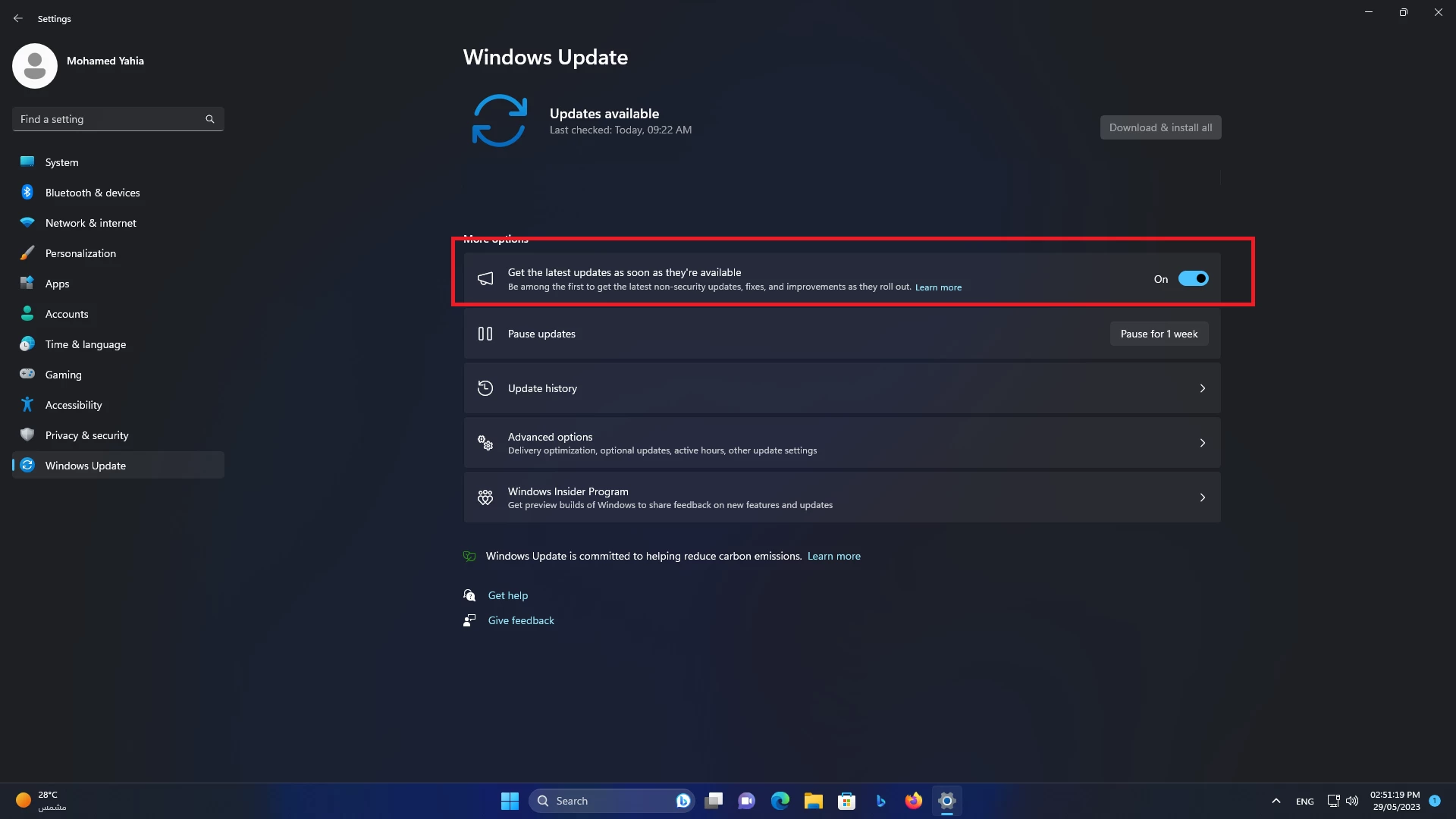Click the Give feedback person icon
The width and height of the screenshot is (1456, 819).
click(469, 620)
